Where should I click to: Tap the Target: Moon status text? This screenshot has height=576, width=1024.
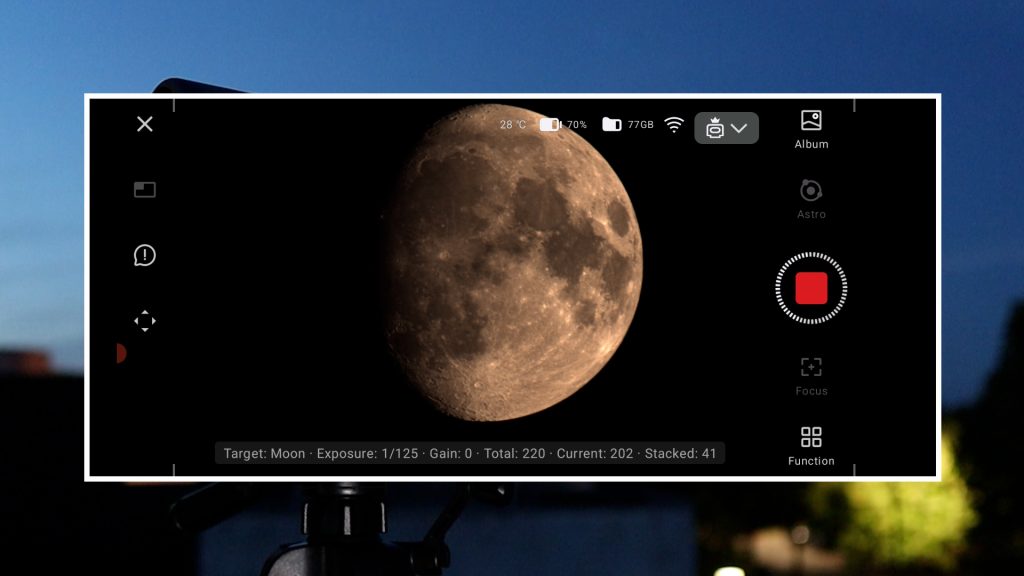(x=264, y=453)
